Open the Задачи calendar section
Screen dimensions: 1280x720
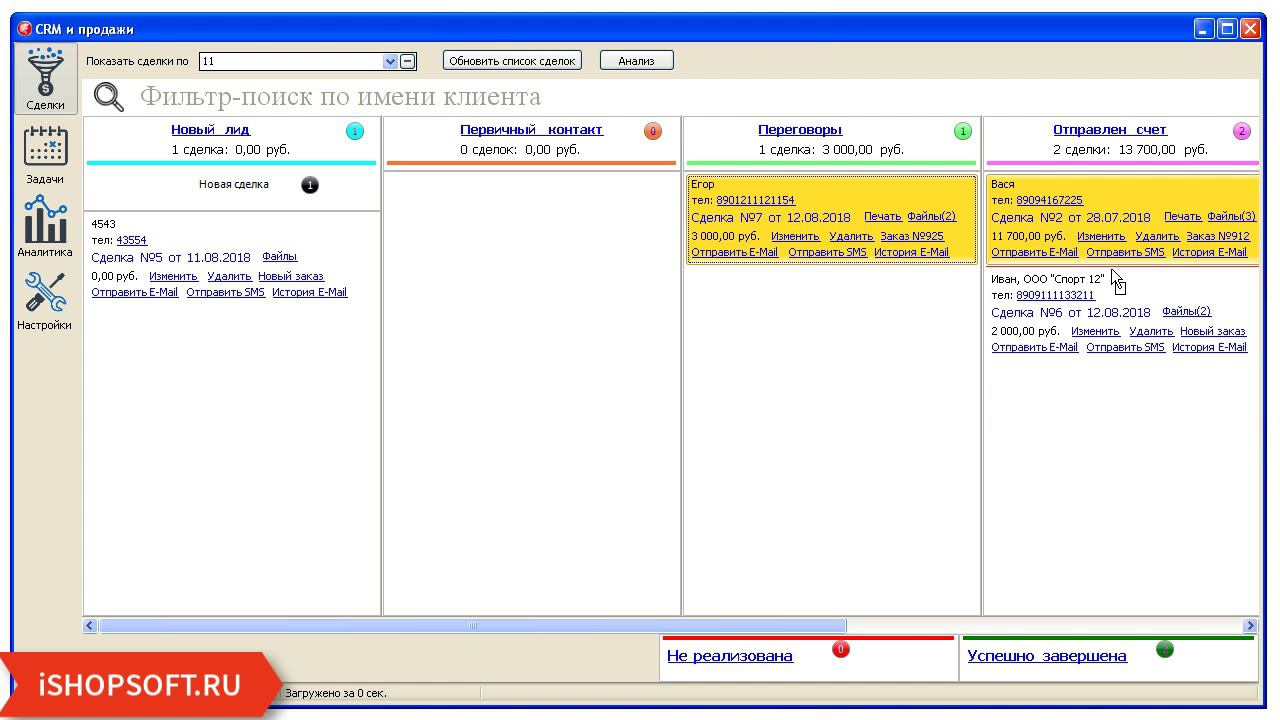(45, 155)
